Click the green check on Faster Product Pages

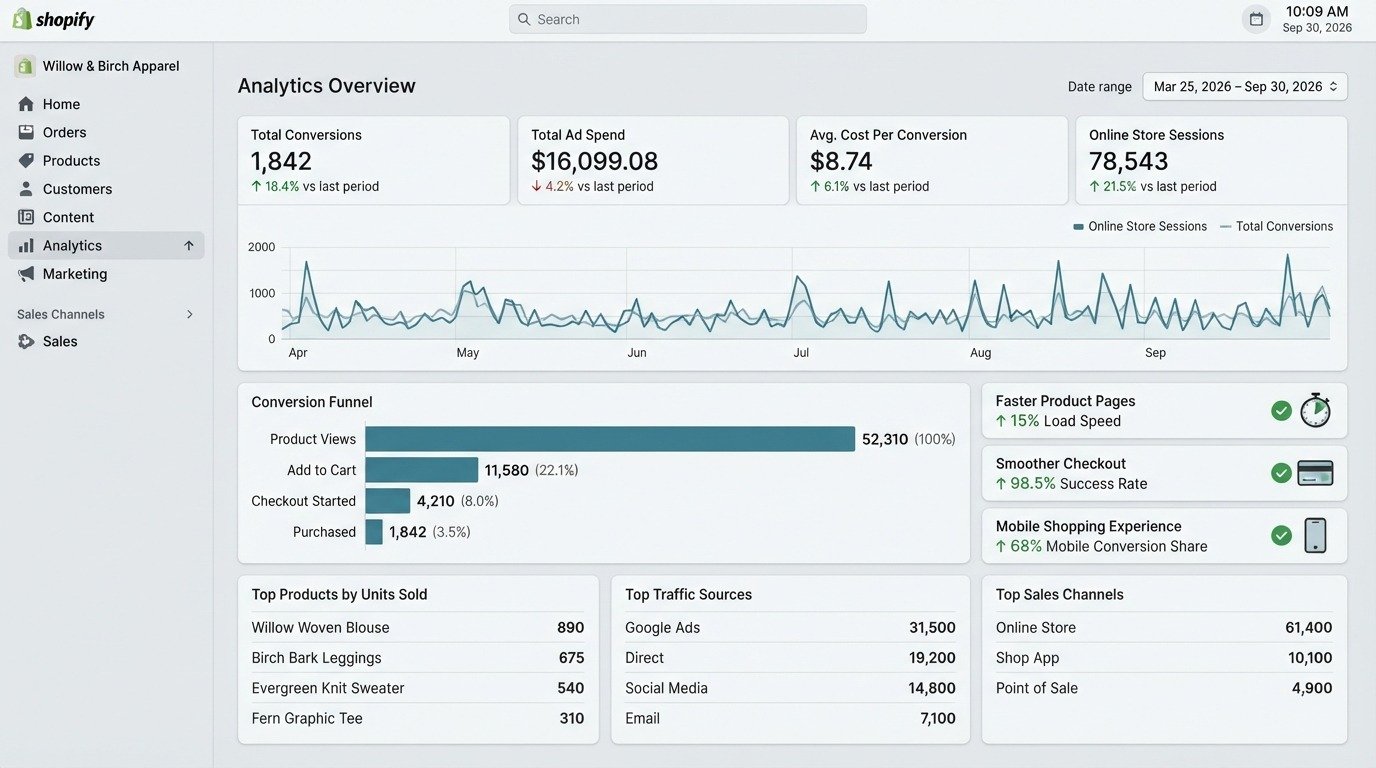click(x=1281, y=410)
